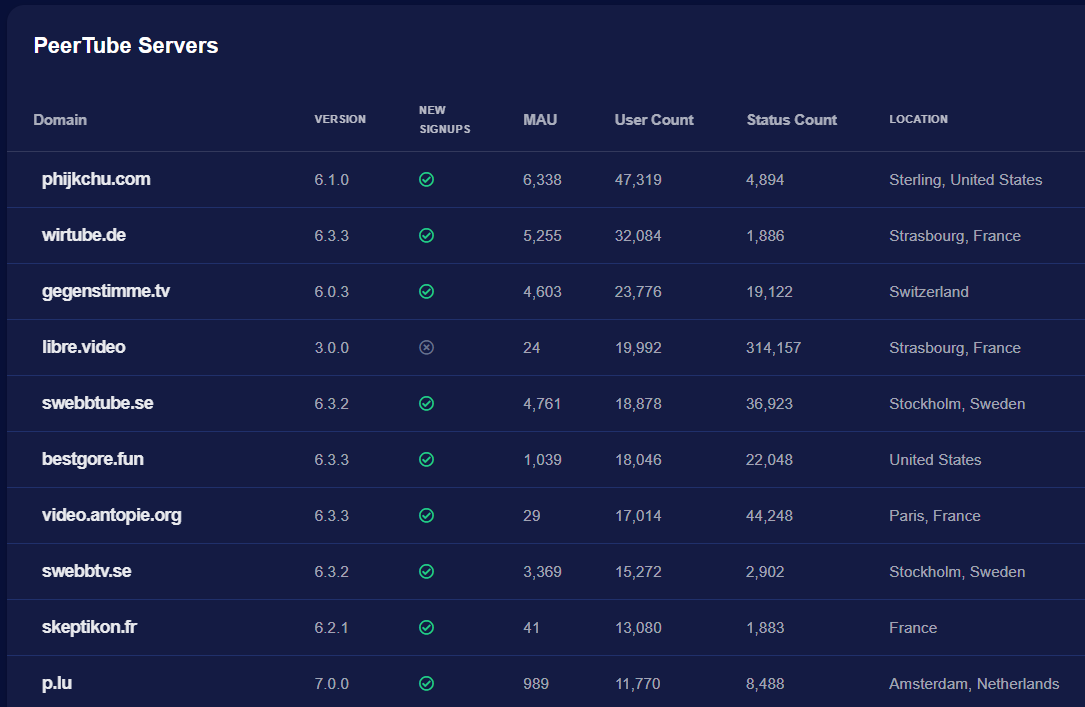Sort by the User Count header
The image size is (1085, 707).
(654, 120)
